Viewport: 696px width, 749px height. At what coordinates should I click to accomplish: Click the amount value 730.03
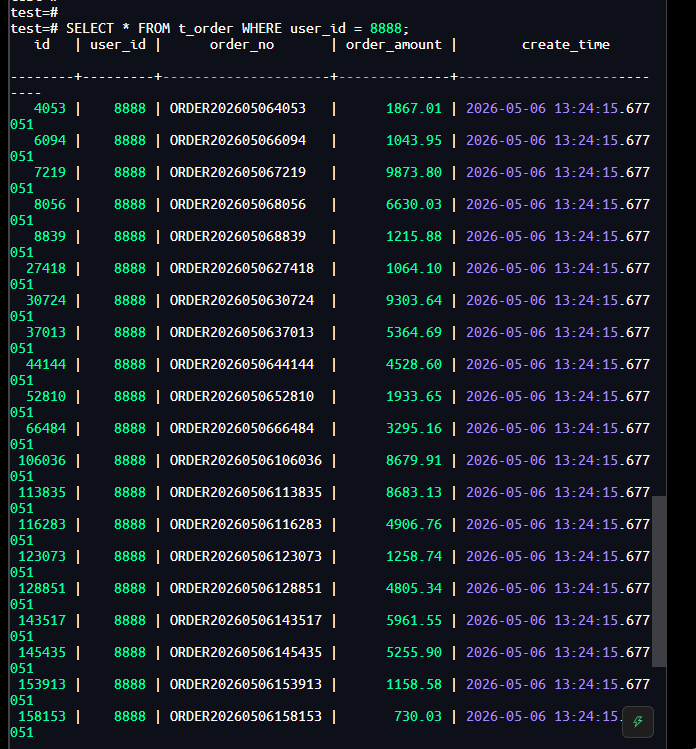click(x=418, y=717)
